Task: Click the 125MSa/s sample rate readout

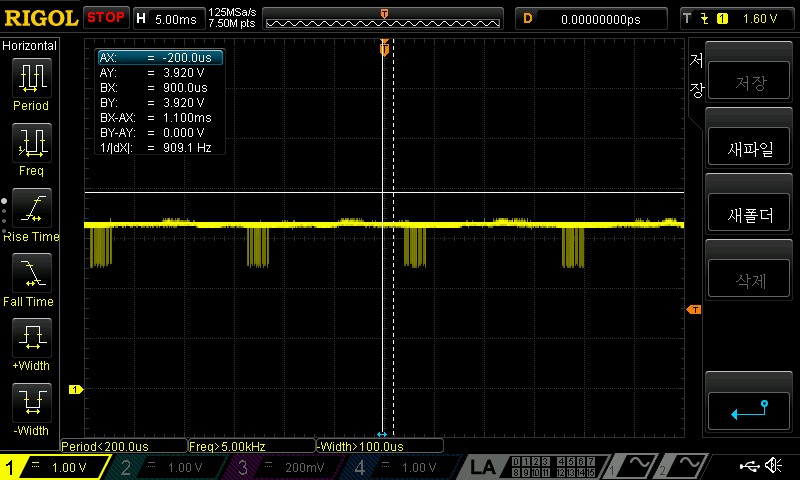Action: point(232,12)
